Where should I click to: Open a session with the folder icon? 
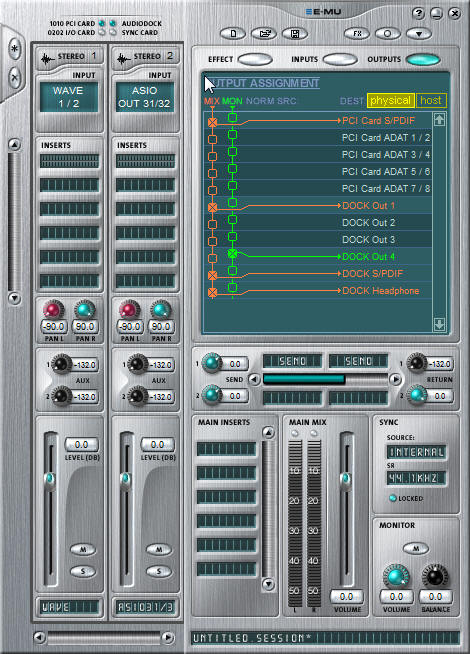tap(264, 33)
